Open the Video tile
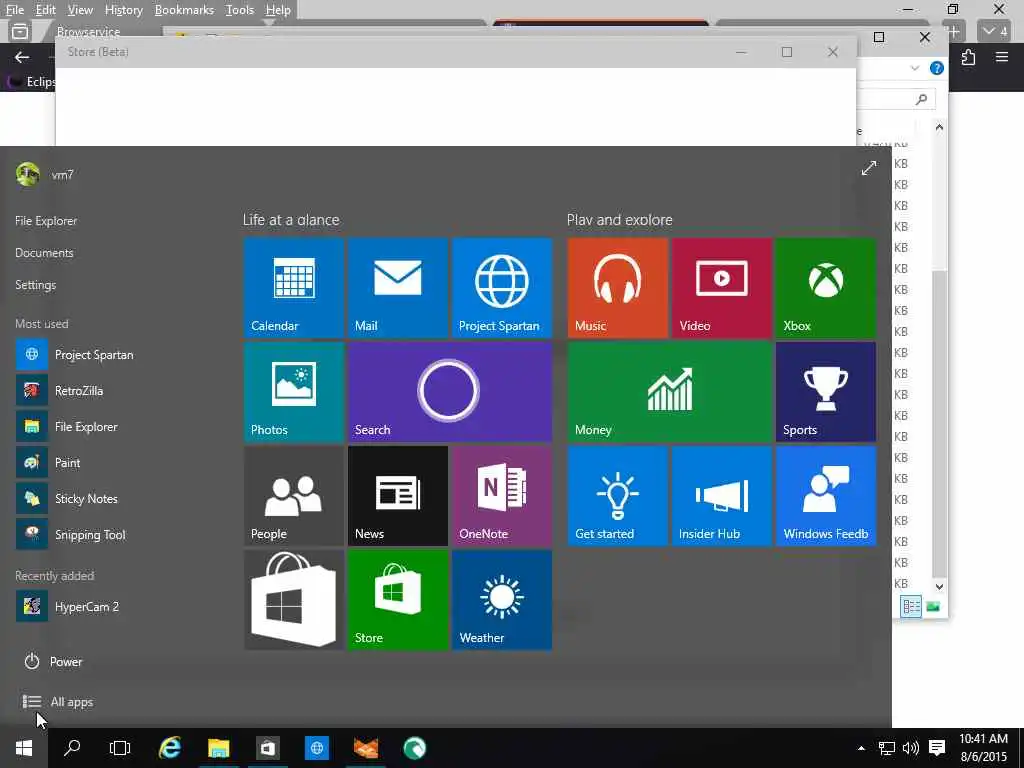1024x768 pixels. click(722, 288)
